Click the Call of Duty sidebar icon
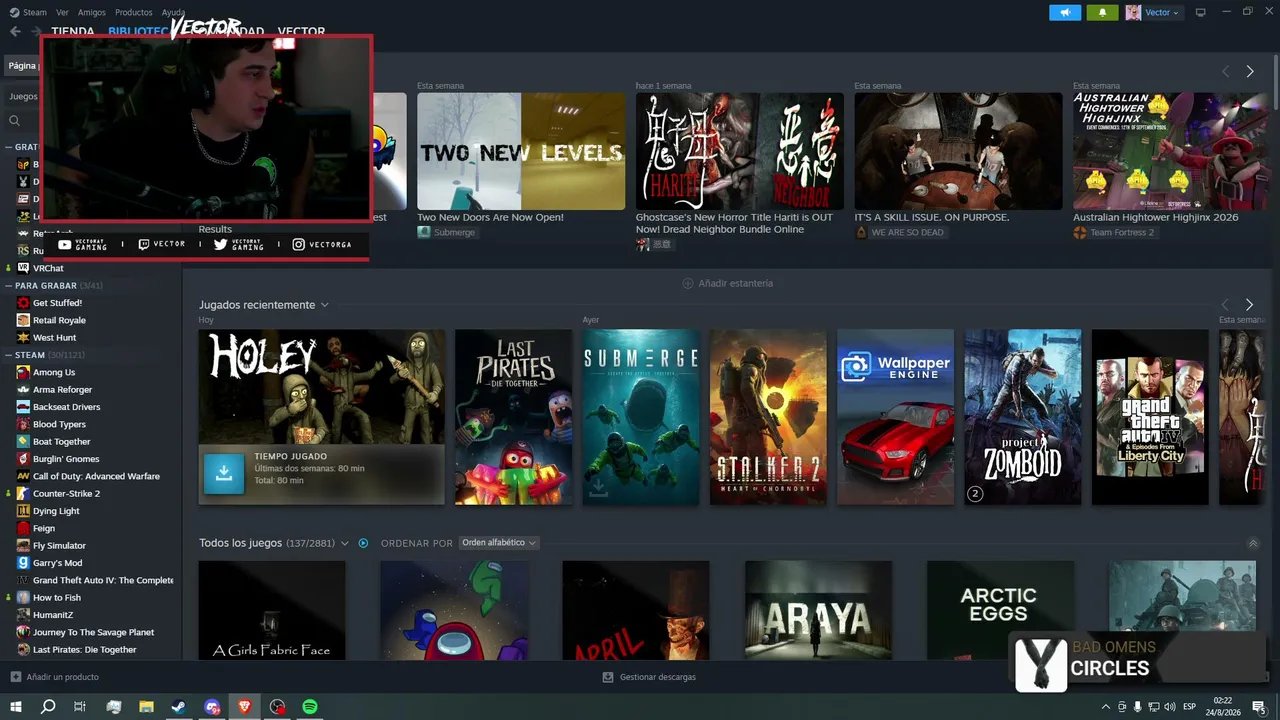The image size is (1280, 720). [x=23, y=476]
